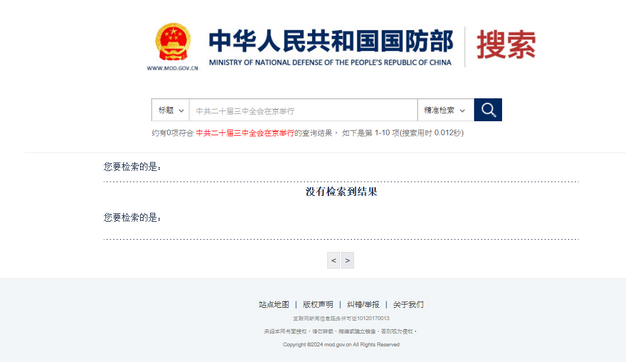626x362 pixels.
Task: Click the national emblem logo
Action: tap(173, 42)
